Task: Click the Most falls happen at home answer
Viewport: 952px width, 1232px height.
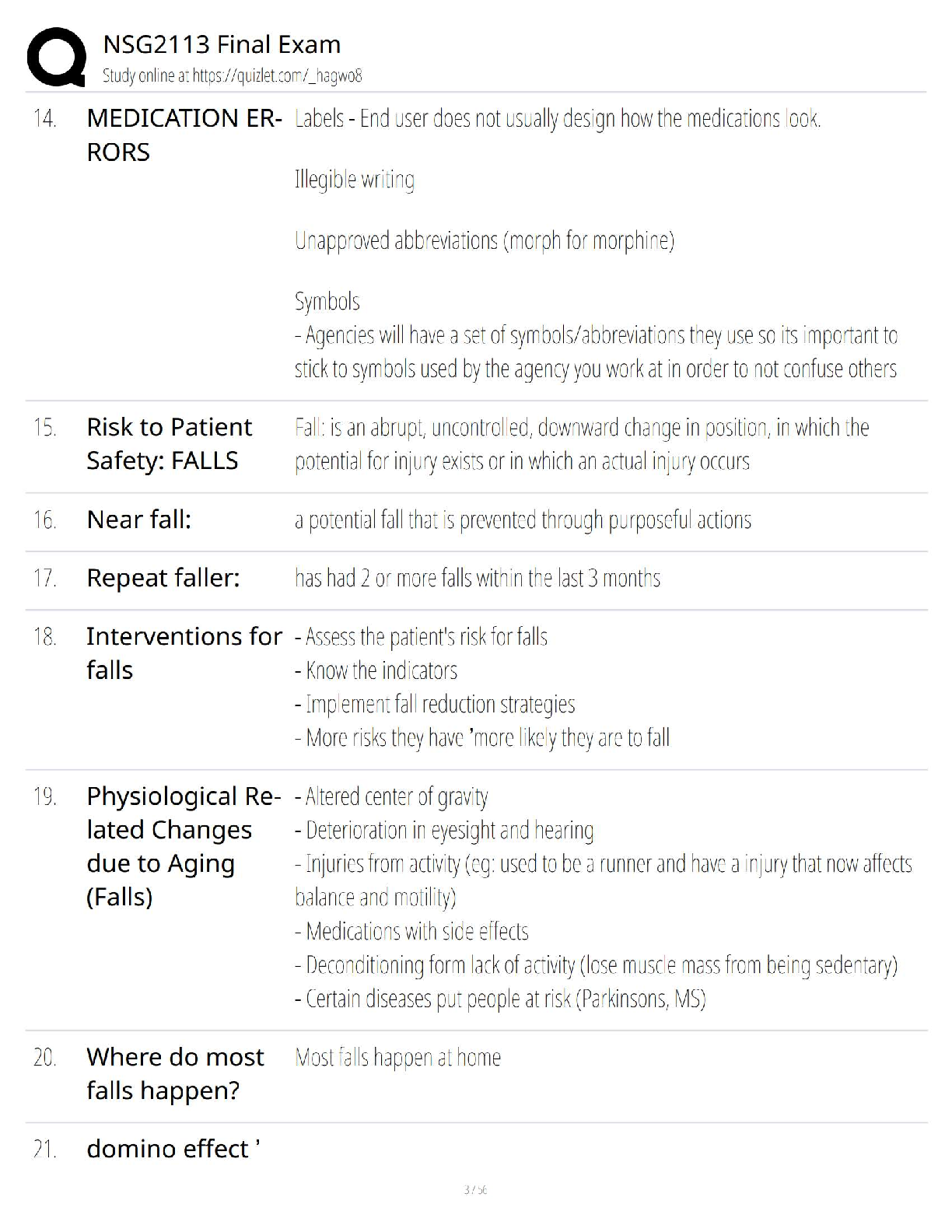Action: tap(397, 1058)
